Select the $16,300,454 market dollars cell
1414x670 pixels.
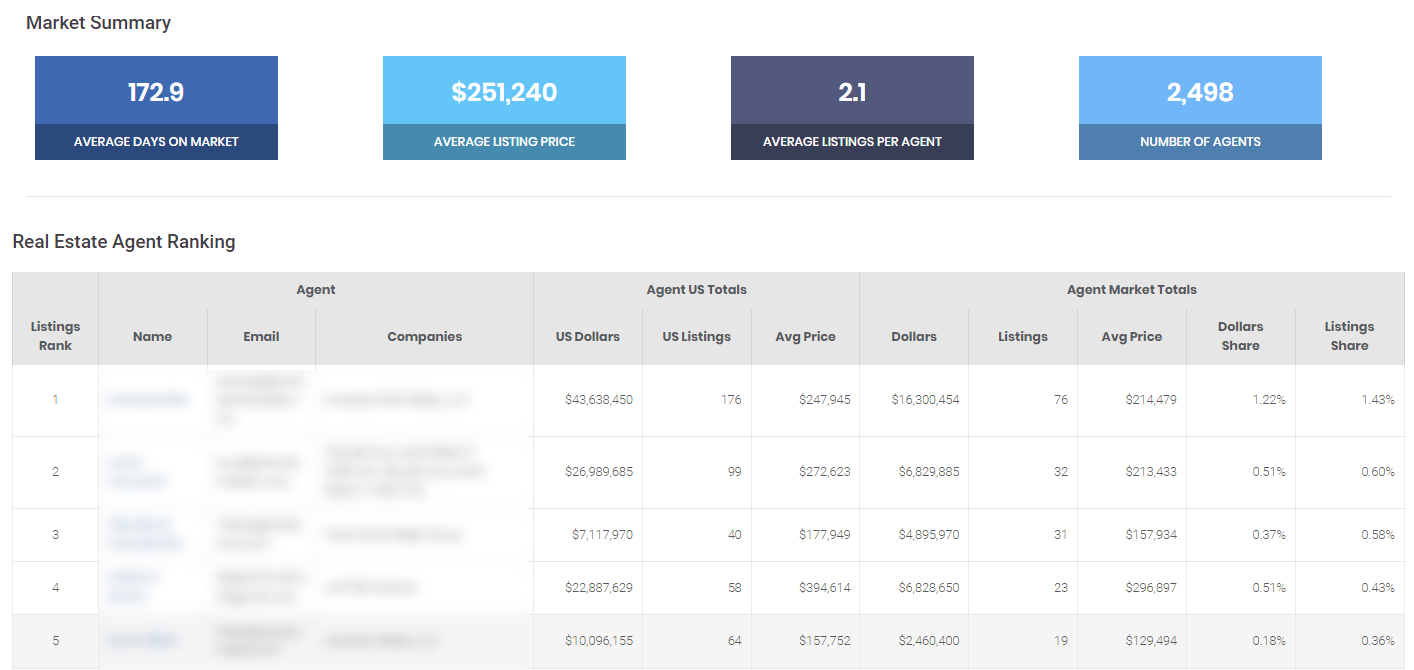(914, 400)
